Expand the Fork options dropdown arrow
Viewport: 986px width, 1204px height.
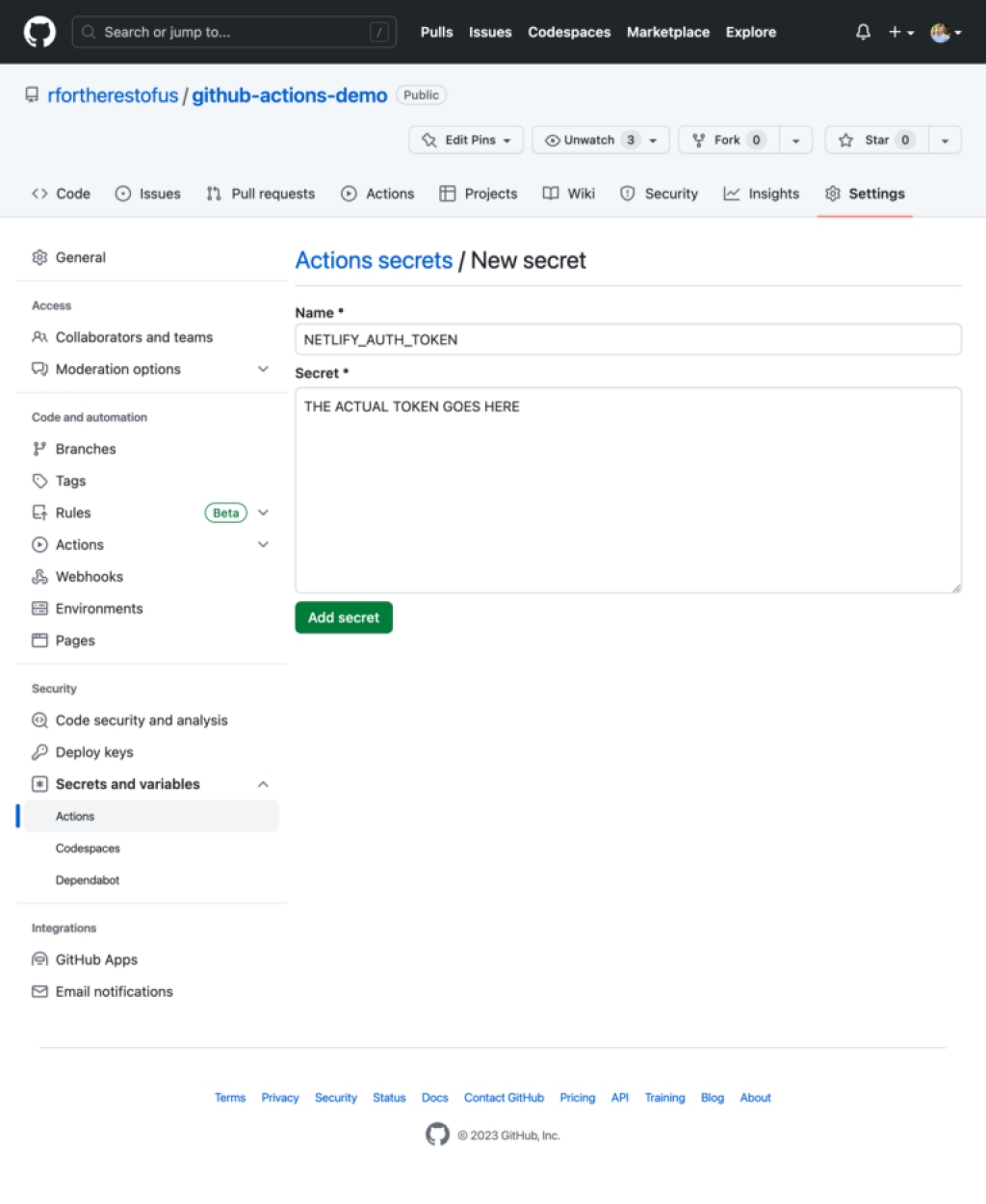tap(795, 140)
